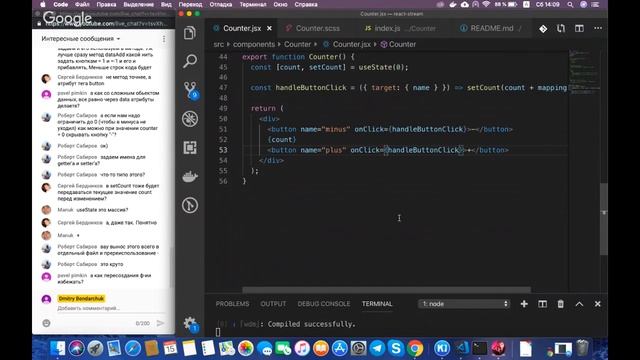Viewport: 640px width, 360px height.
Task: Switch to the README.md tab
Action: (491, 29)
